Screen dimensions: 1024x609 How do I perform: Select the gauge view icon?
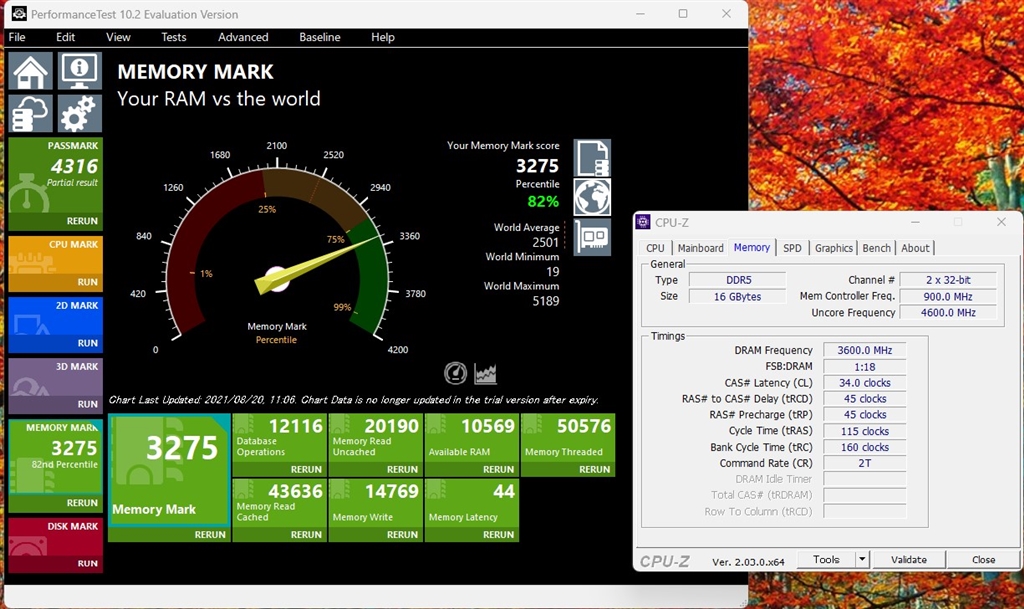click(455, 373)
